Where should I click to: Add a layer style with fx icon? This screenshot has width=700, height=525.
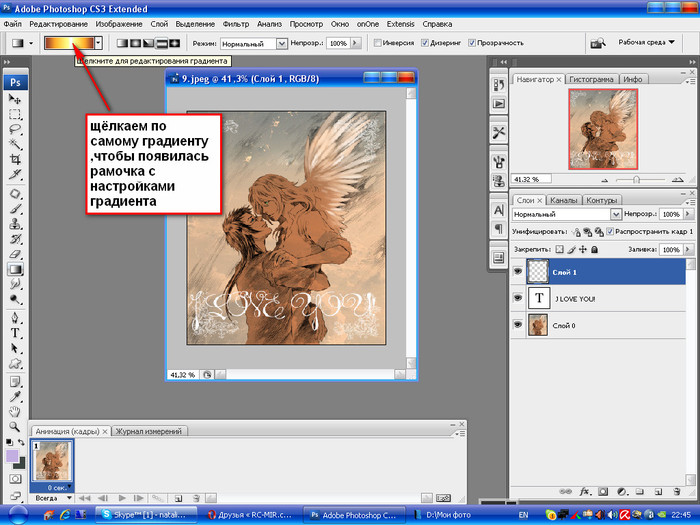(584, 492)
